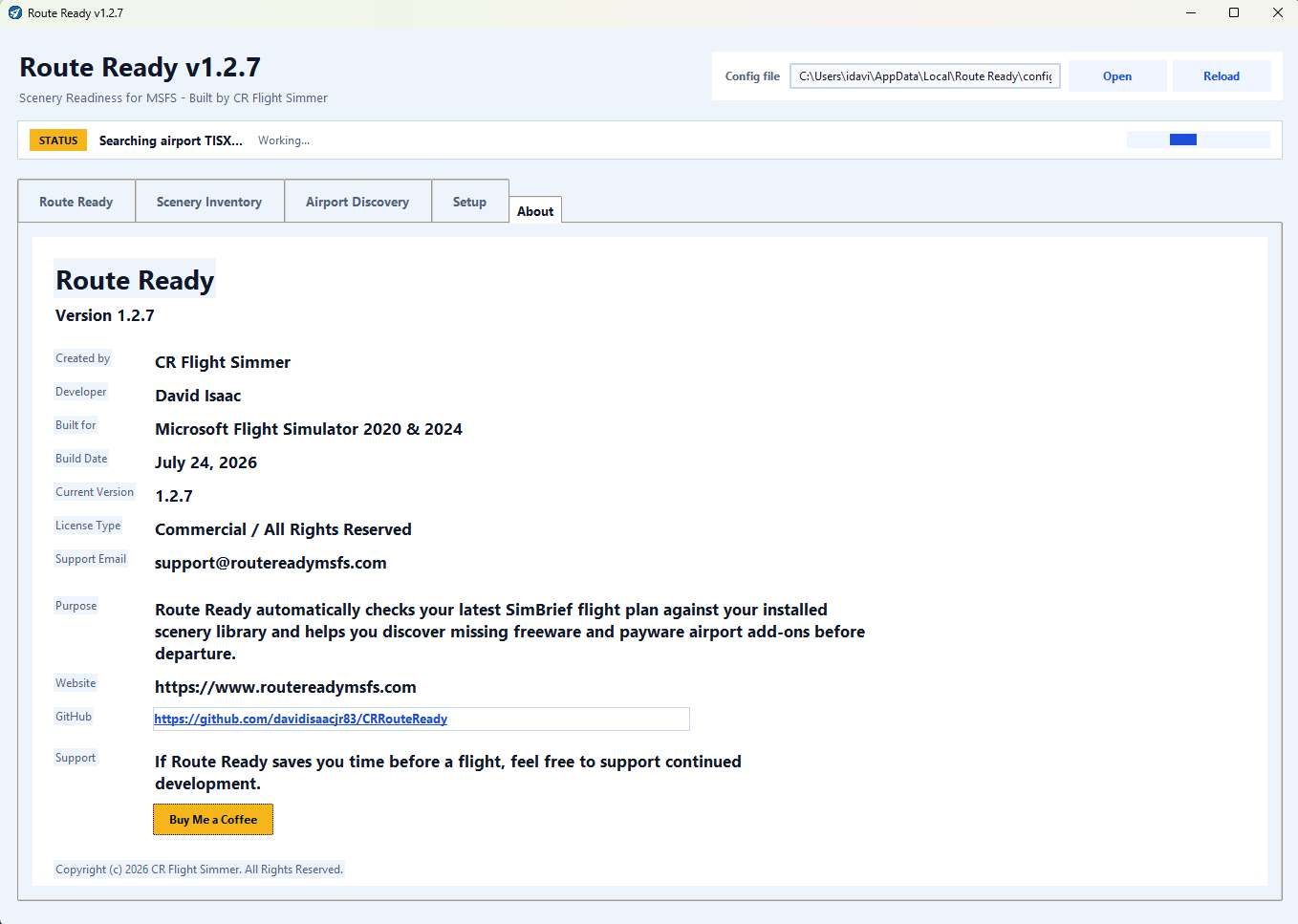
Task: Click the 'Build Date' label
Action: [x=81, y=459]
